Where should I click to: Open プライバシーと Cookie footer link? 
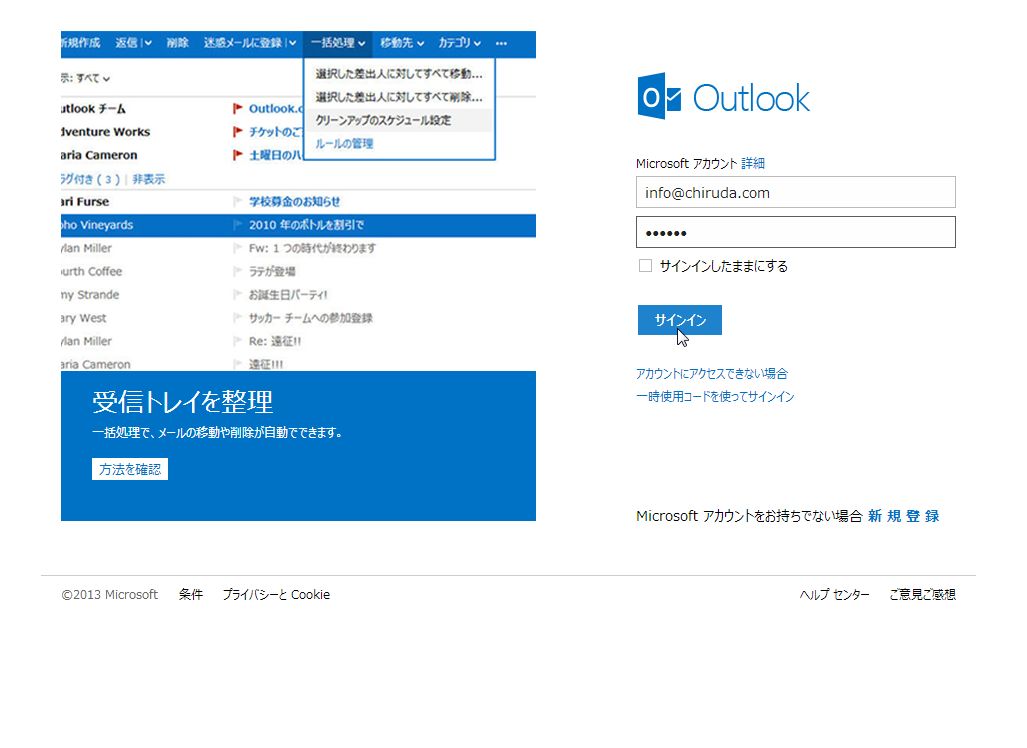pos(276,595)
